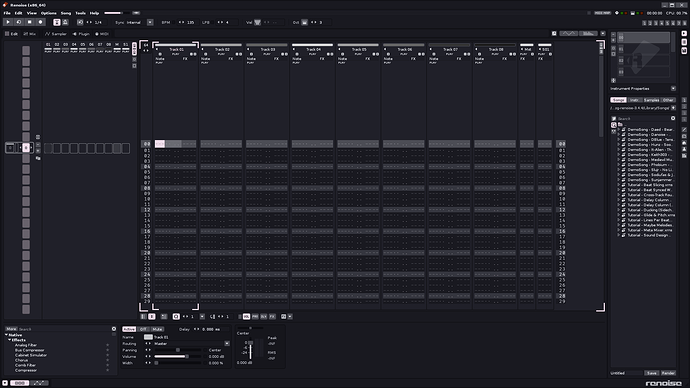Click the Save button in disk browser
This screenshot has width=690, height=388.
click(x=652, y=373)
